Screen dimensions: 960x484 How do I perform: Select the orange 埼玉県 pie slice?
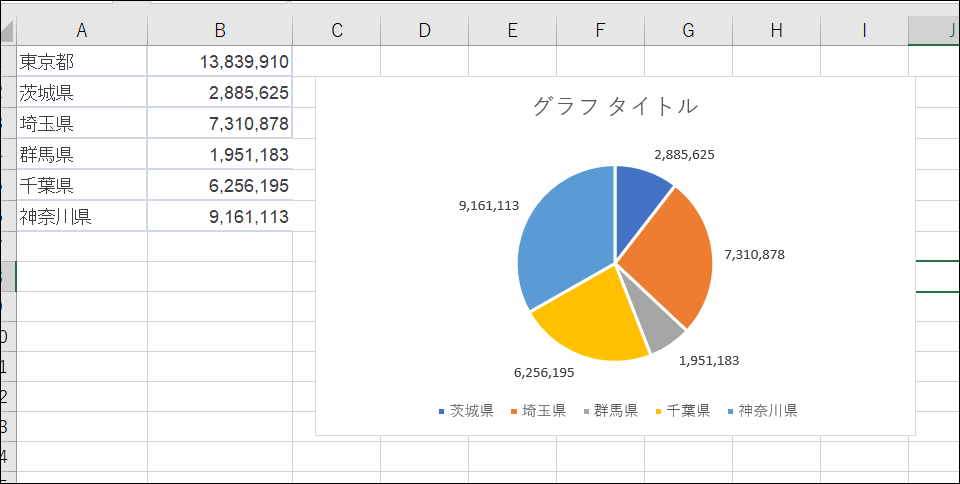(x=670, y=257)
